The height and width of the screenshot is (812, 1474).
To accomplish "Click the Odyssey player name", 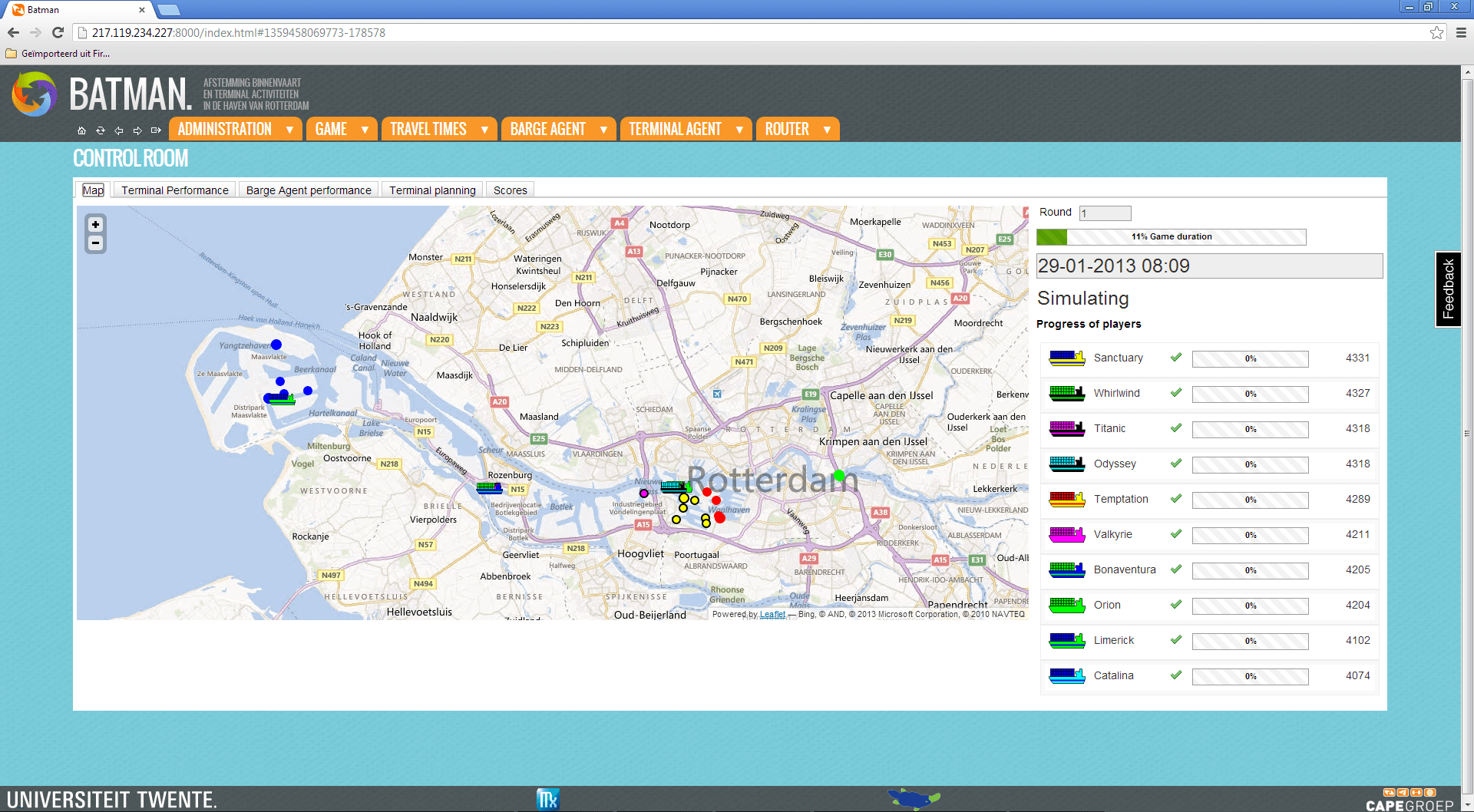I will [1115, 464].
